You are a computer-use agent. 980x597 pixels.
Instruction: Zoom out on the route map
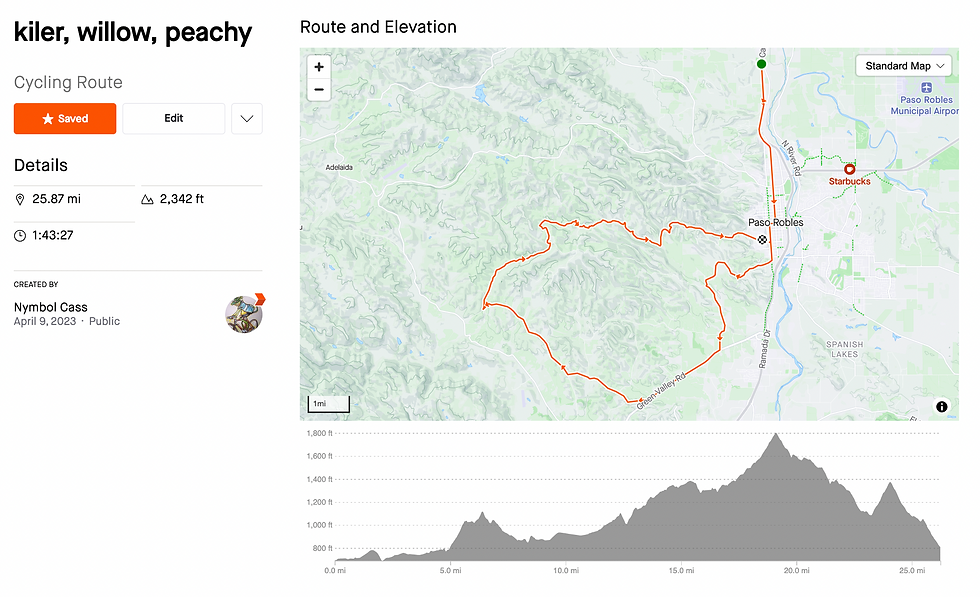(x=319, y=89)
